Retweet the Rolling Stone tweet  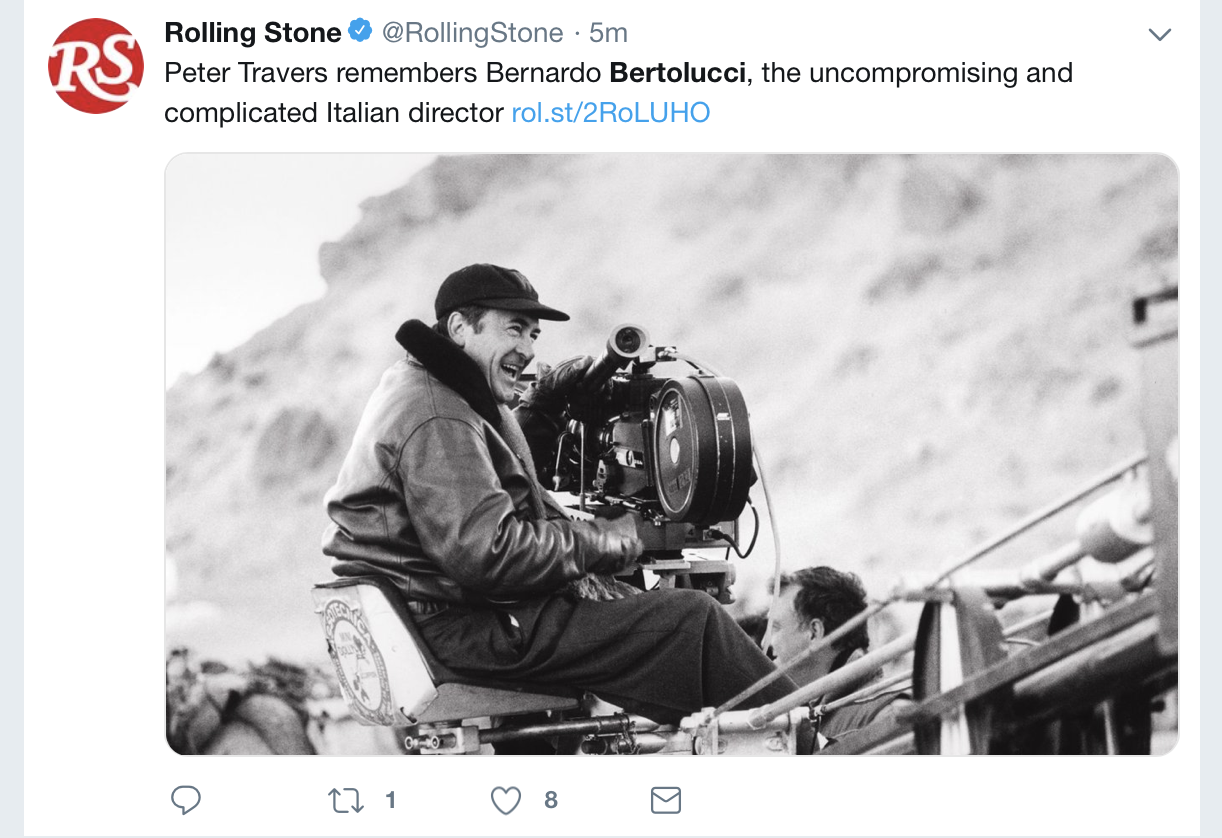click(344, 800)
